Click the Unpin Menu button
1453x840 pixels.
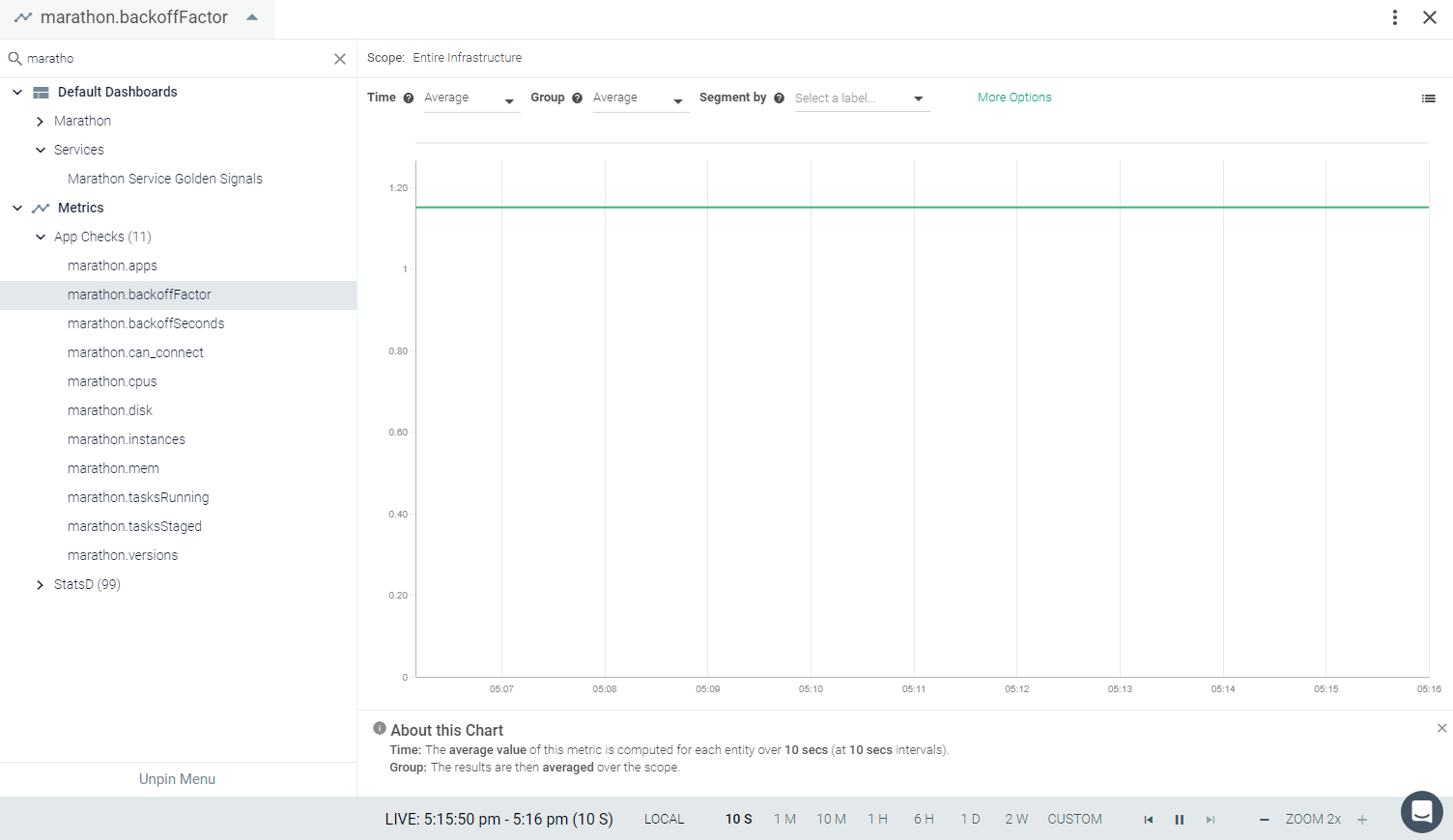pos(178,779)
